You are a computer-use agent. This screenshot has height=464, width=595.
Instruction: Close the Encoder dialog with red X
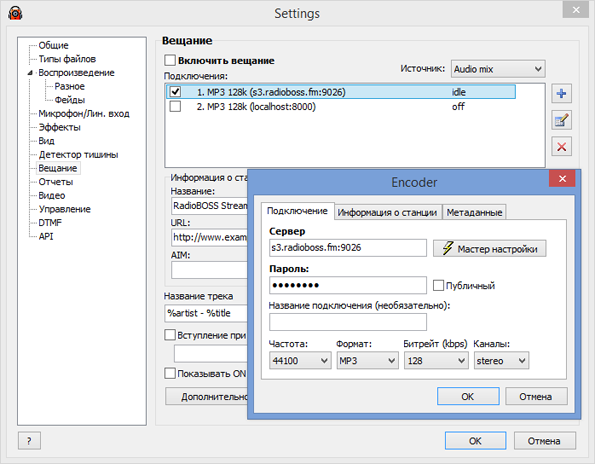[x=562, y=178]
